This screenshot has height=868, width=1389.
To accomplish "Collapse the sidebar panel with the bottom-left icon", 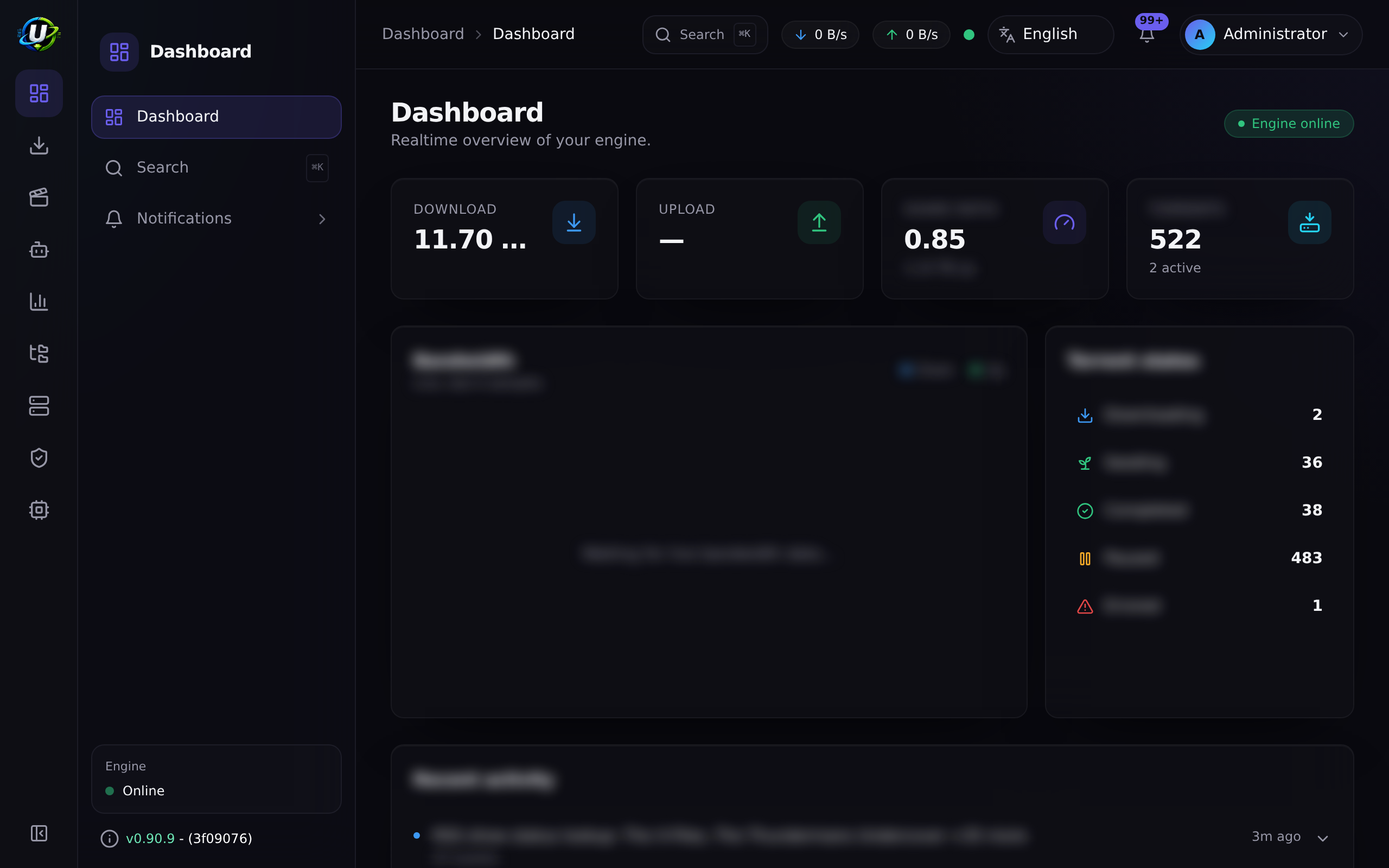I will tap(39, 833).
